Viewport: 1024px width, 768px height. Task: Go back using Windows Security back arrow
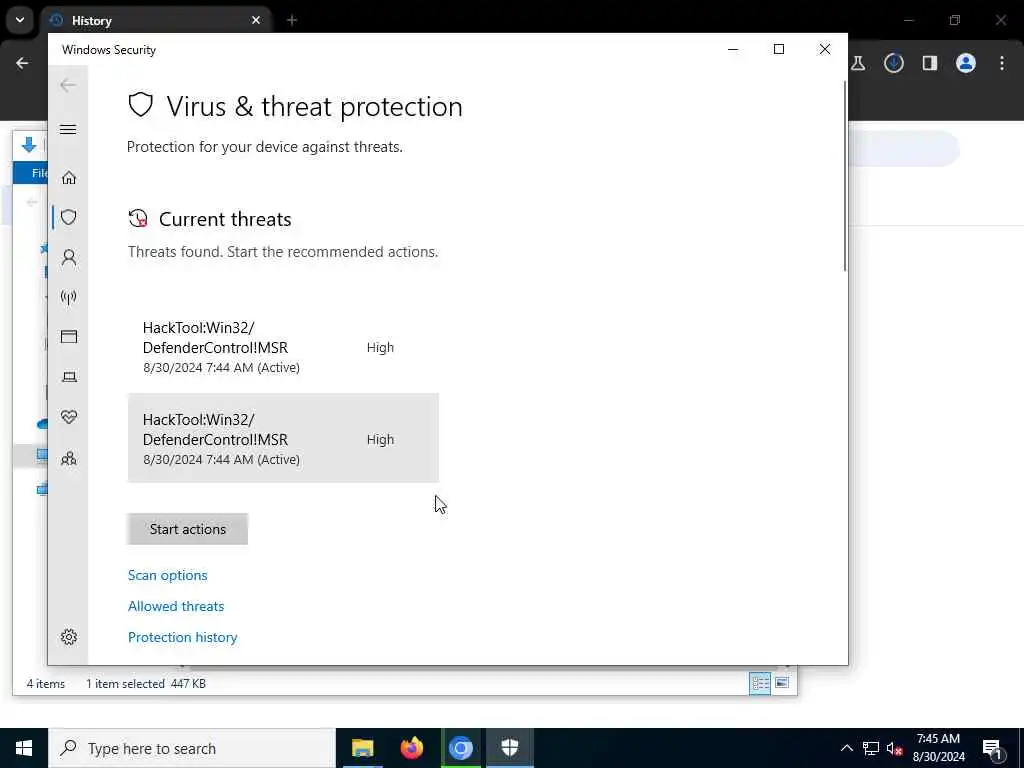(68, 85)
